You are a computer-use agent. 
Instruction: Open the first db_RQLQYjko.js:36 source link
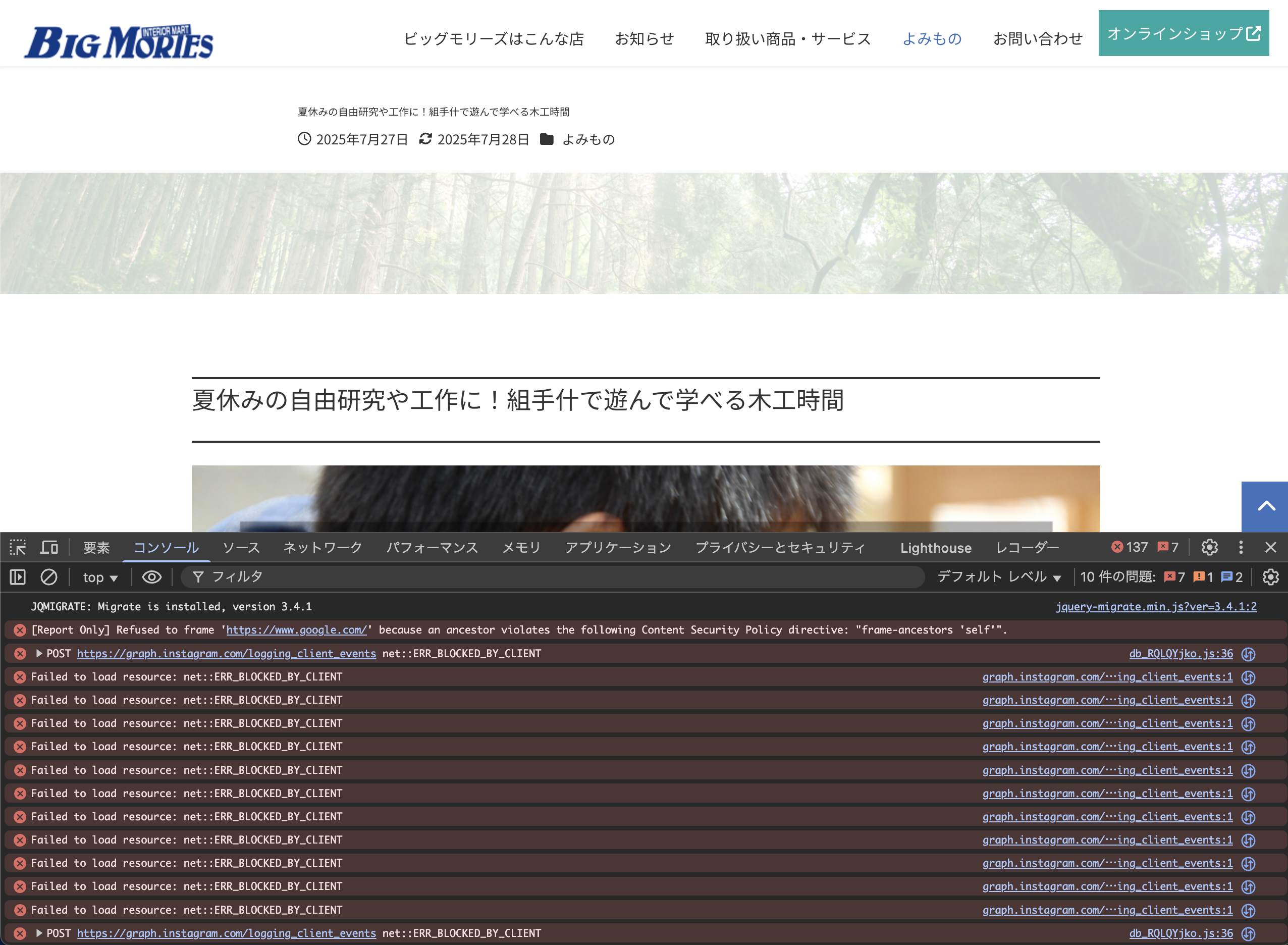pos(1181,653)
